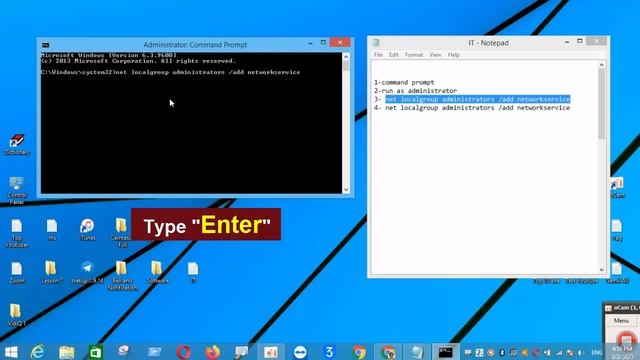Maximize the Command Prompt window
The image size is (640, 360).
323,42
